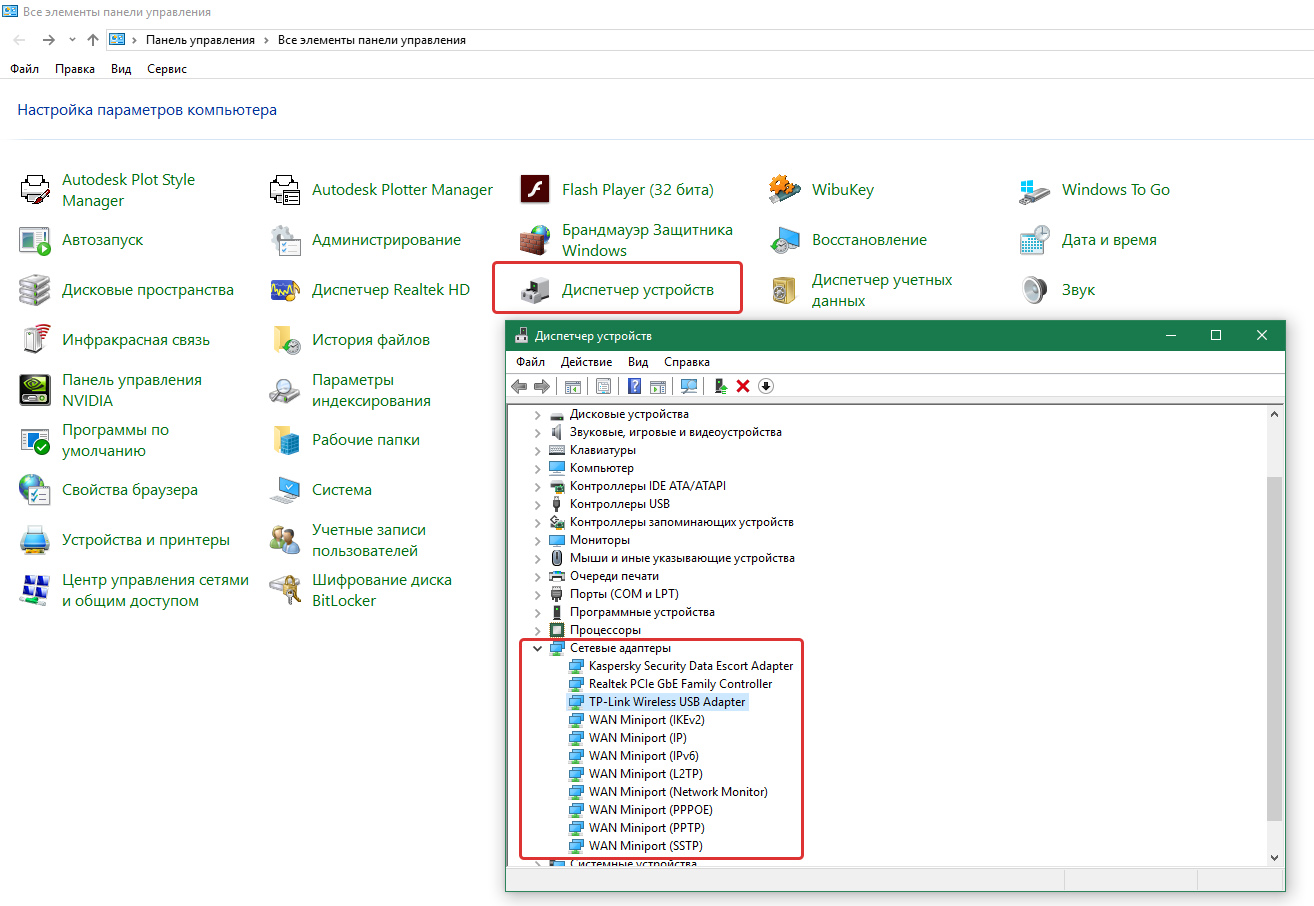
Task: Expand Клавиатуры node
Action: [538, 450]
